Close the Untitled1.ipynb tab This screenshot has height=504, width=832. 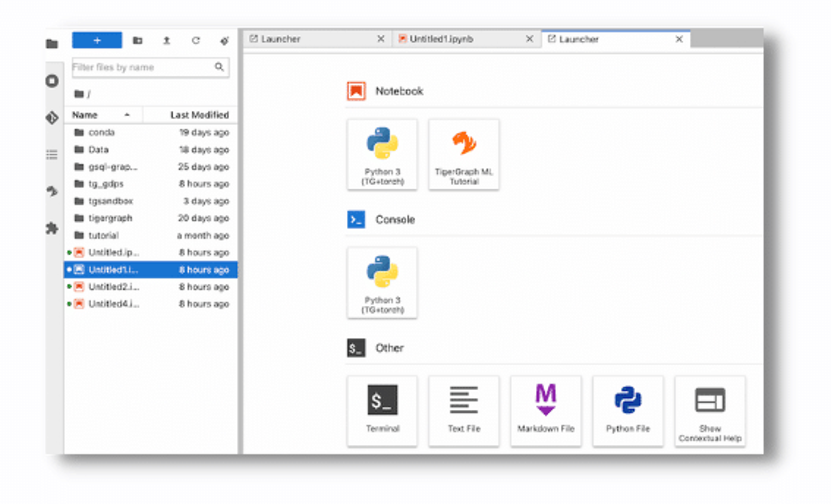(x=530, y=39)
